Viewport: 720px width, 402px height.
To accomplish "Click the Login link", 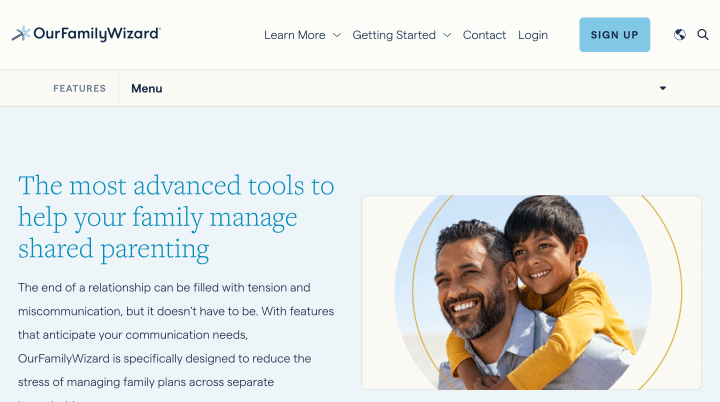I will pyautogui.click(x=533, y=35).
